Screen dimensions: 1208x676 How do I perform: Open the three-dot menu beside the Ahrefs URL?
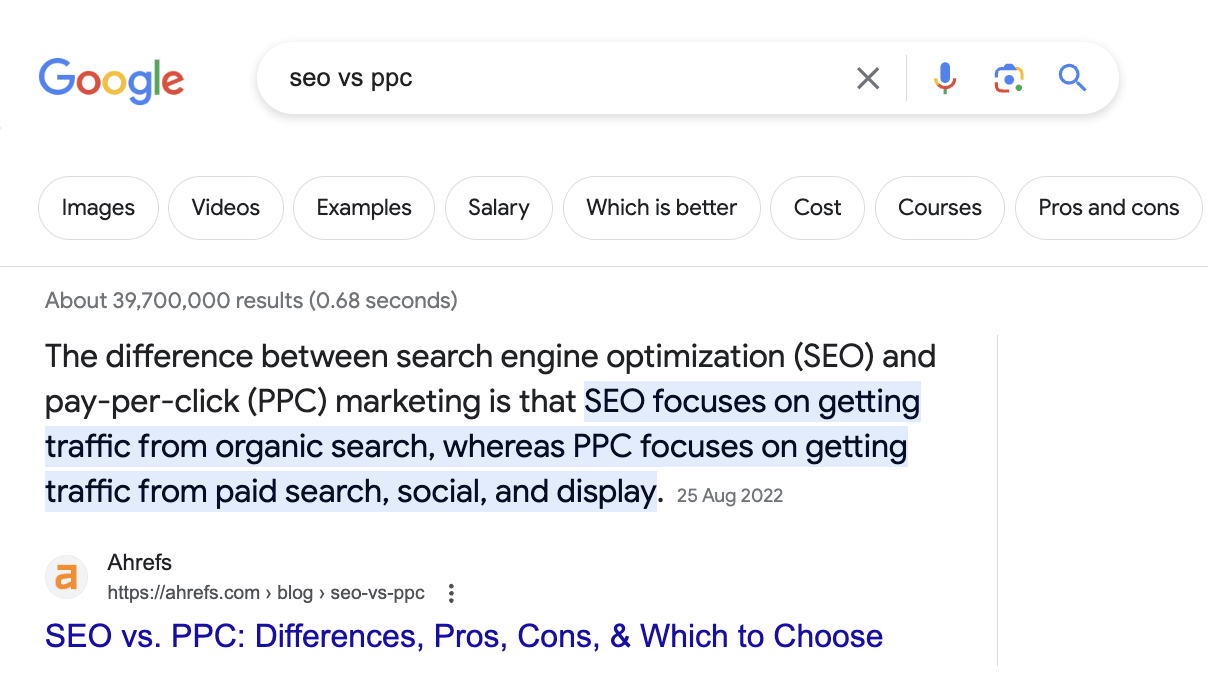451,592
